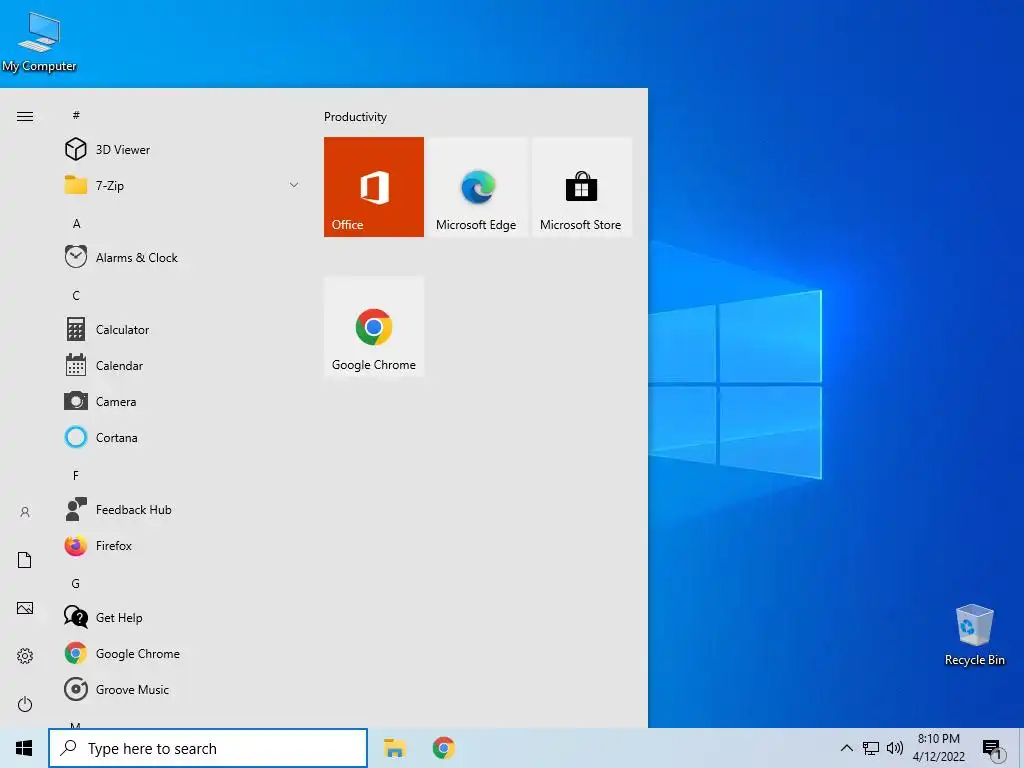The height and width of the screenshot is (768, 1024).
Task: Open Settings gear in Start sidebar
Action: 25,656
